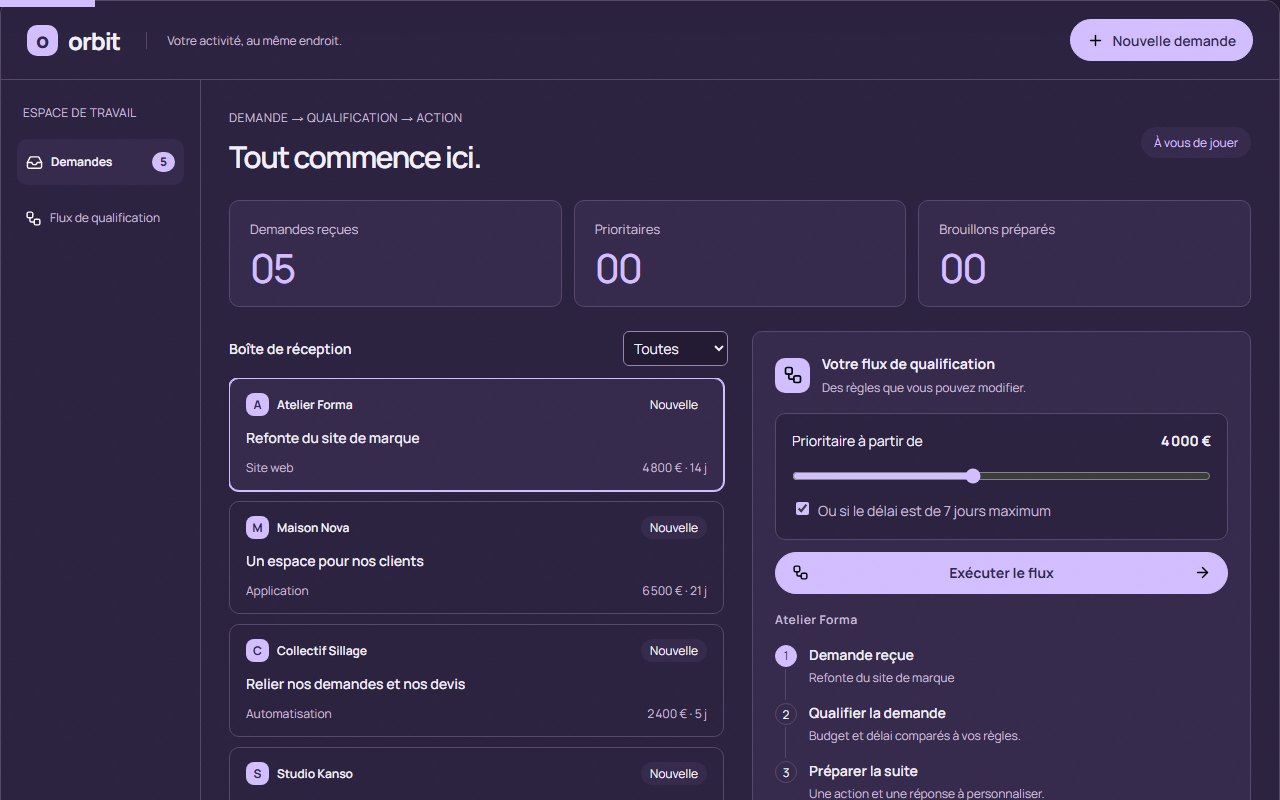Viewport: 1280px width, 800px height.
Task: Click the Nouvelle status tag on Studio Kanso
Action: click(674, 774)
